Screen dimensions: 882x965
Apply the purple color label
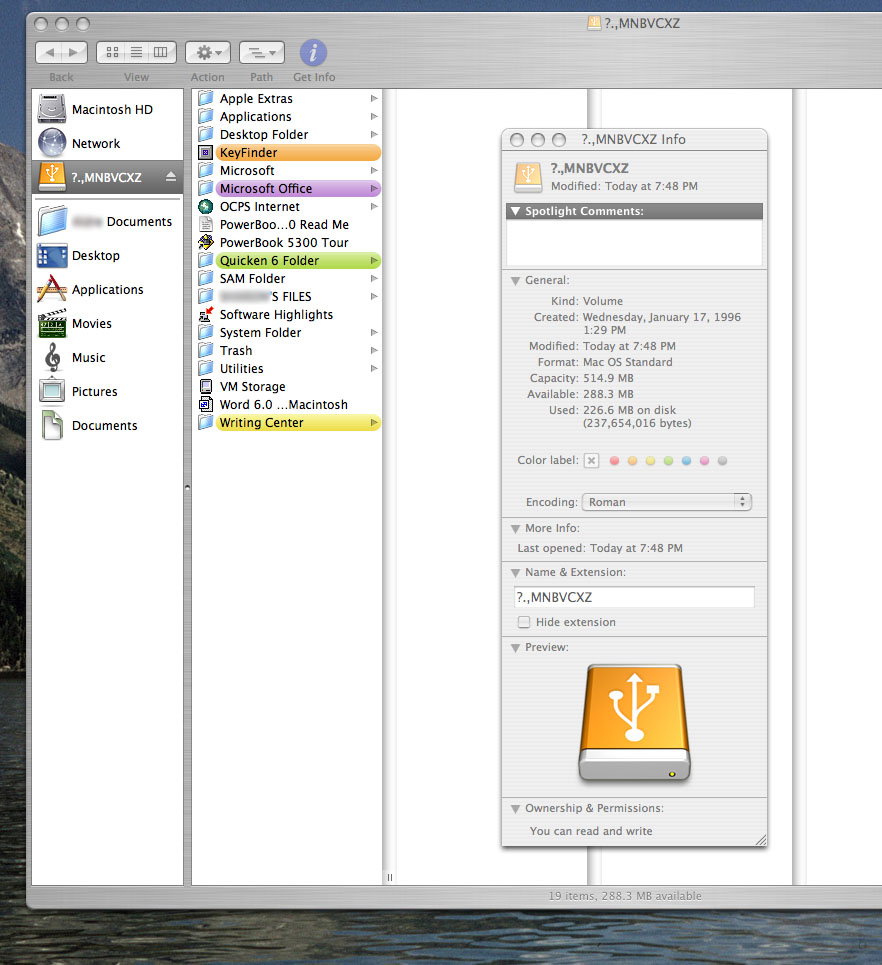(704, 460)
